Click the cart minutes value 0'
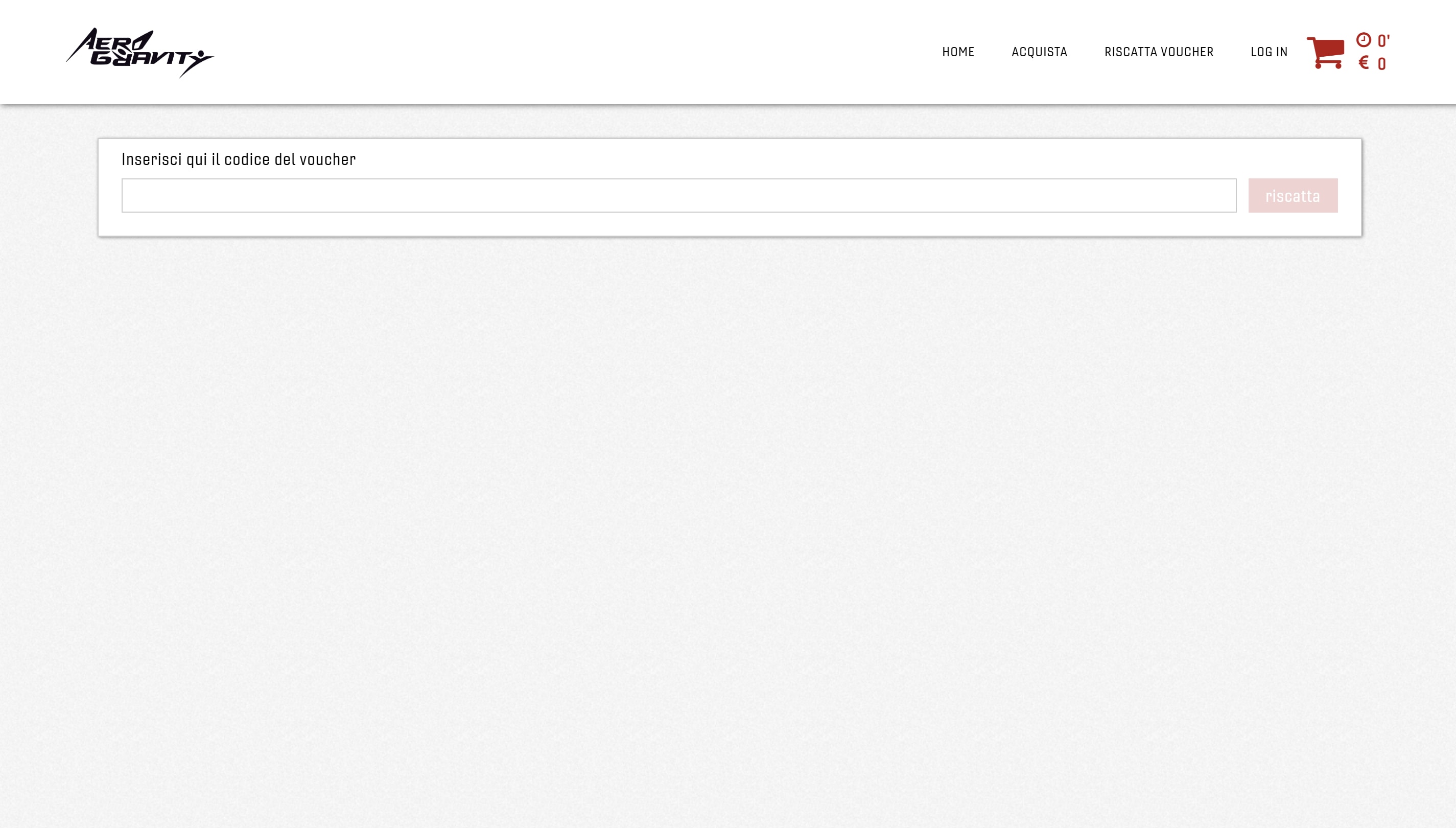 pos(1383,41)
